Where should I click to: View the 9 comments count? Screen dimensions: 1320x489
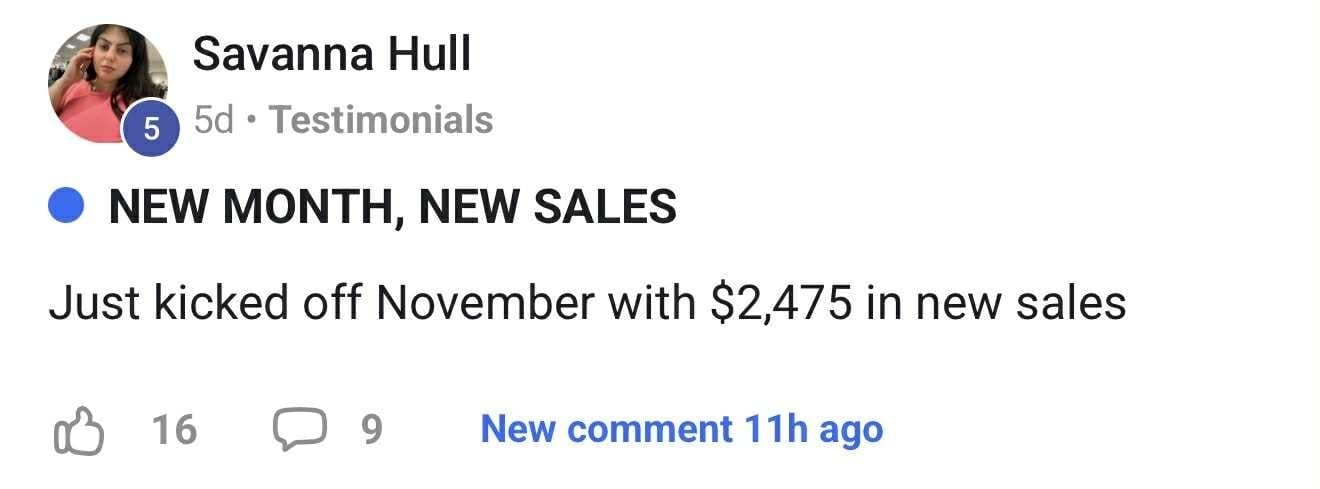[371, 430]
